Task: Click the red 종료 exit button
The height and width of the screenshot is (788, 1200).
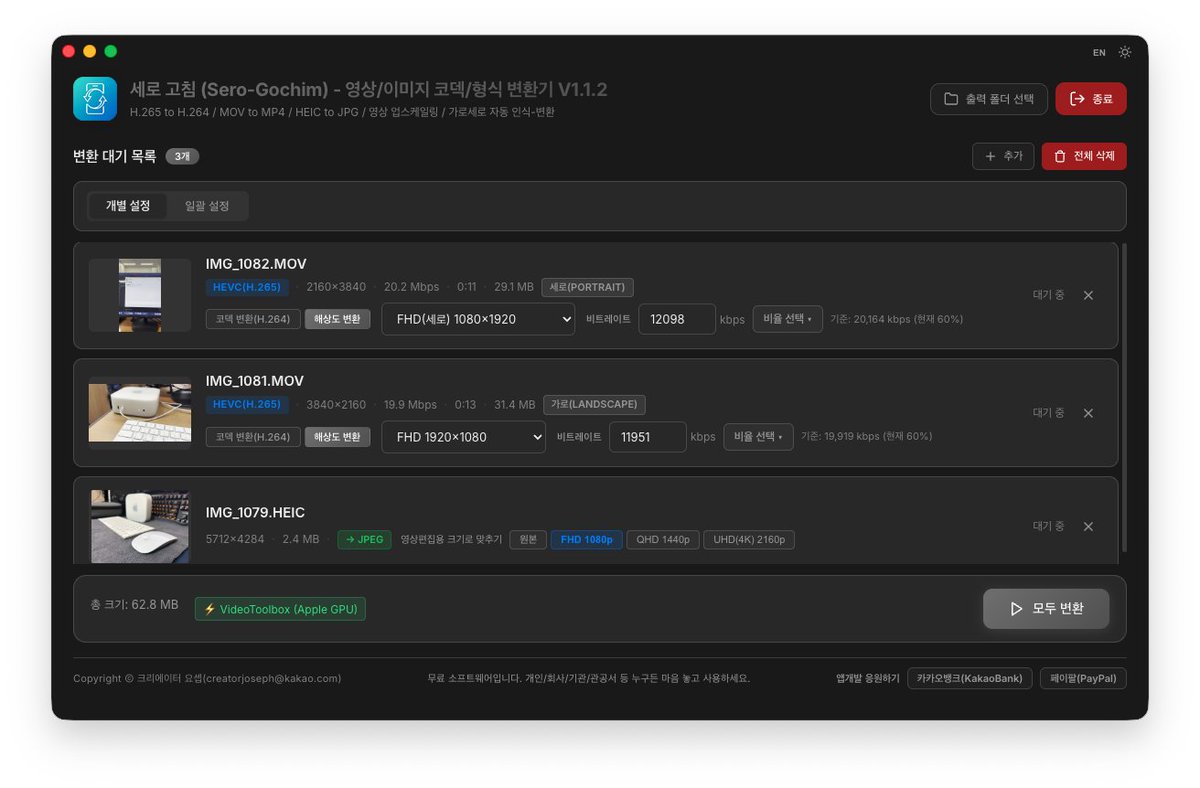Action: (x=1091, y=99)
